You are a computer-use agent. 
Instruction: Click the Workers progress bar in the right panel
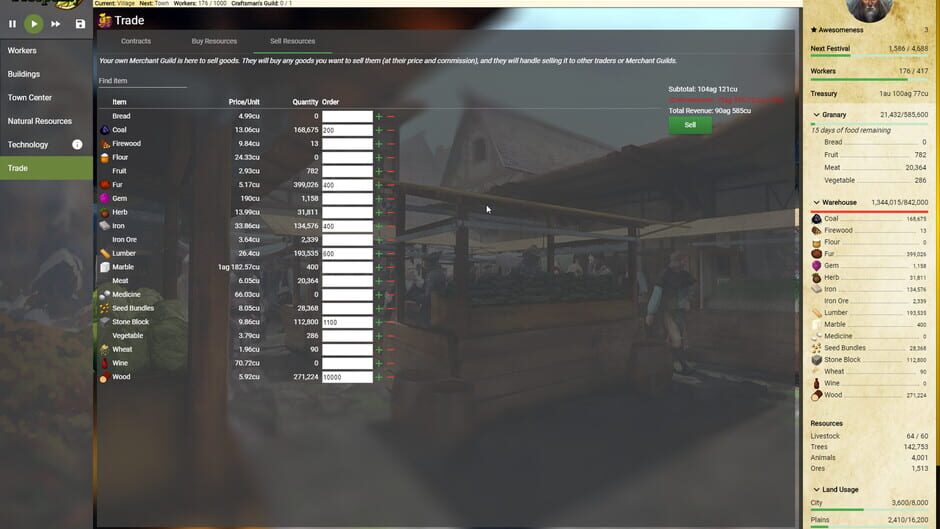tap(869, 79)
